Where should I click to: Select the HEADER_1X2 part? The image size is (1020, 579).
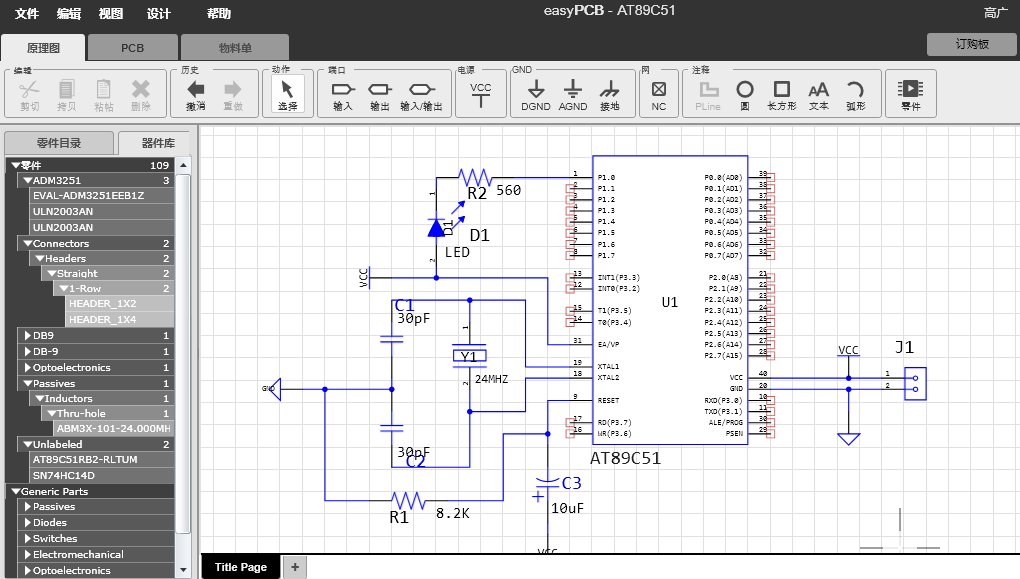pyautogui.click(x=120, y=304)
